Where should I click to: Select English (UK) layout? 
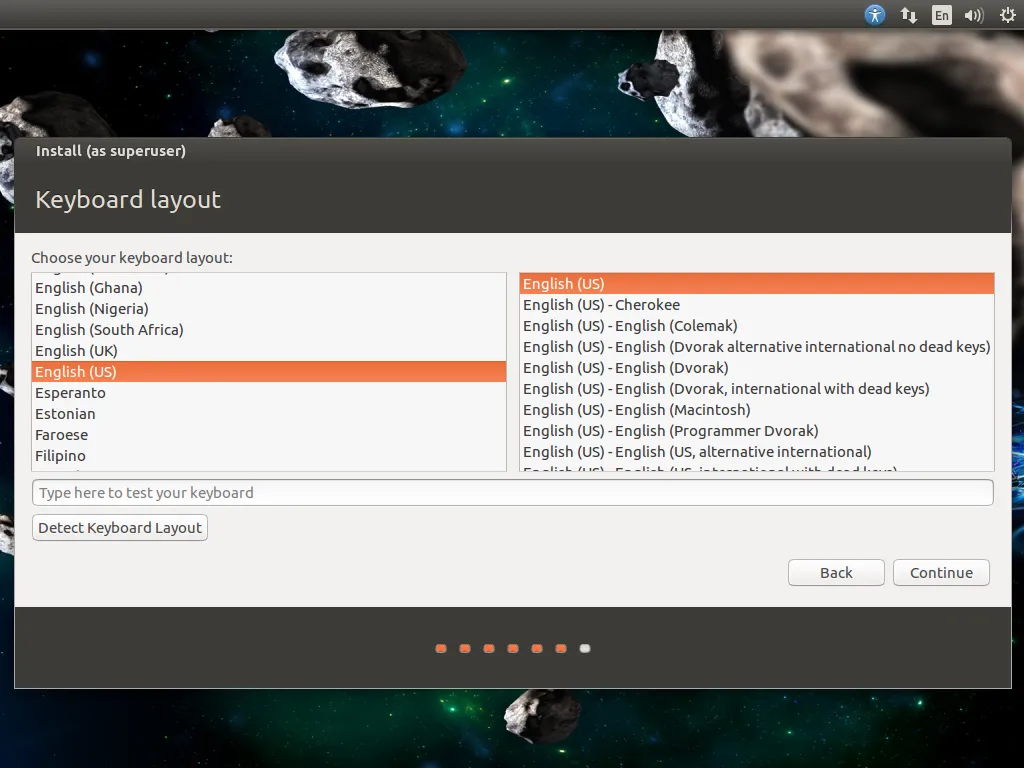[x=76, y=351]
